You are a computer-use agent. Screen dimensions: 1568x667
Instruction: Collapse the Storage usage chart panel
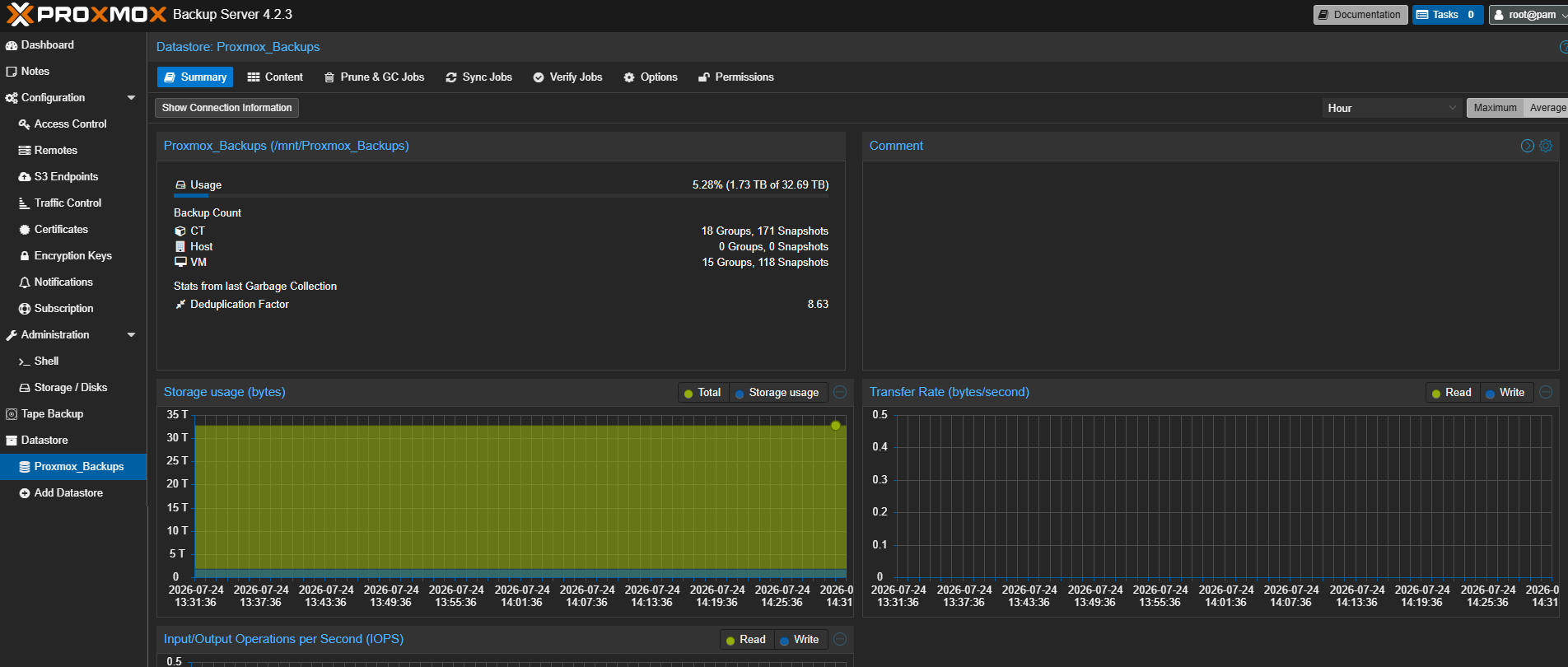coord(840,392)
